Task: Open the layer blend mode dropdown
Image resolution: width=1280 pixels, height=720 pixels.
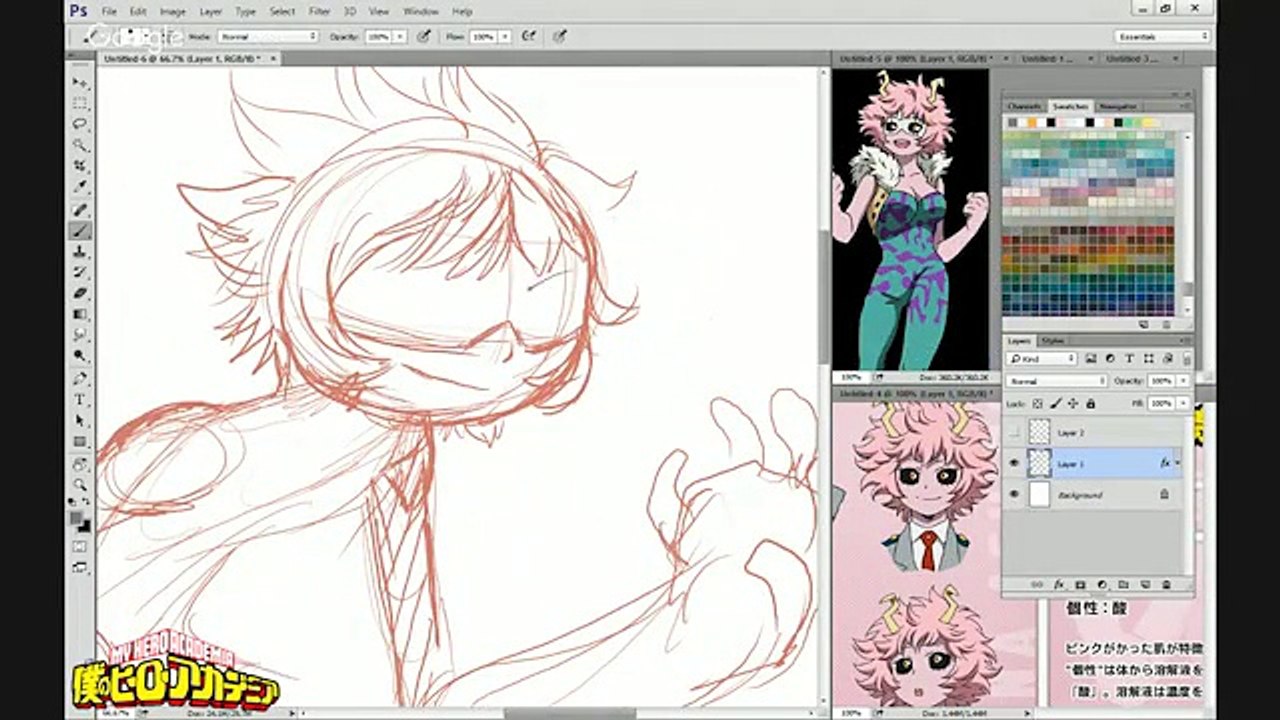Action: [1057, 381]
